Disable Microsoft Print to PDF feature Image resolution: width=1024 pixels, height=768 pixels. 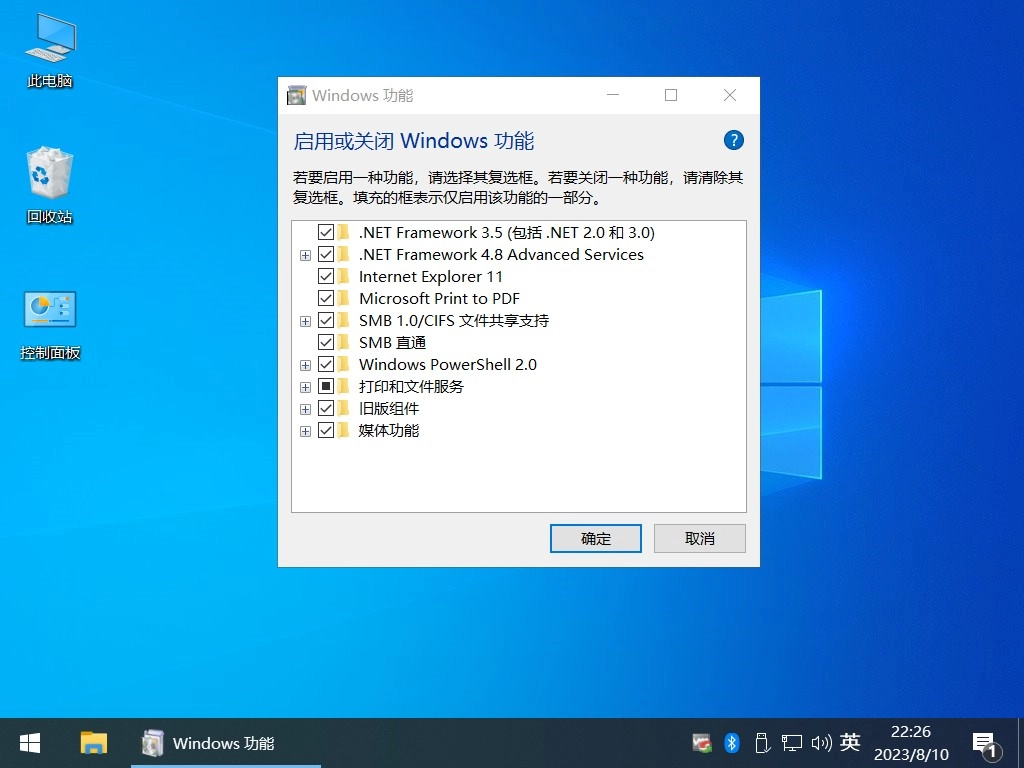(325, 298)
